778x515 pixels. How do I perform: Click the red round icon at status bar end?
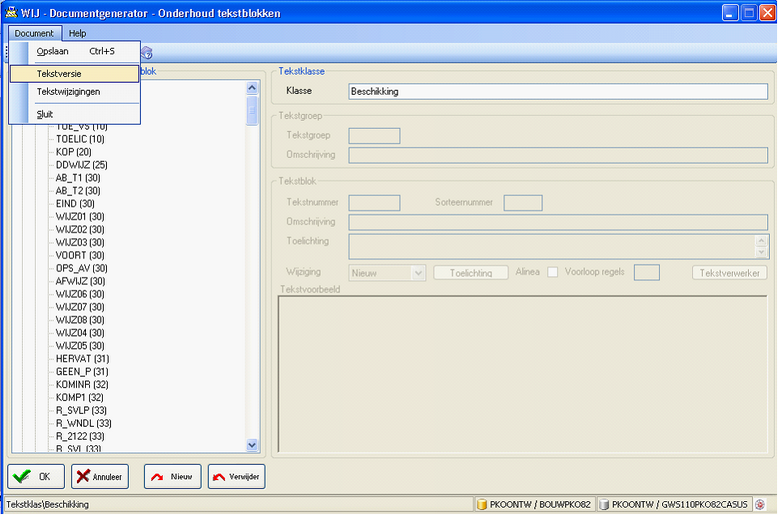[760, 505]
